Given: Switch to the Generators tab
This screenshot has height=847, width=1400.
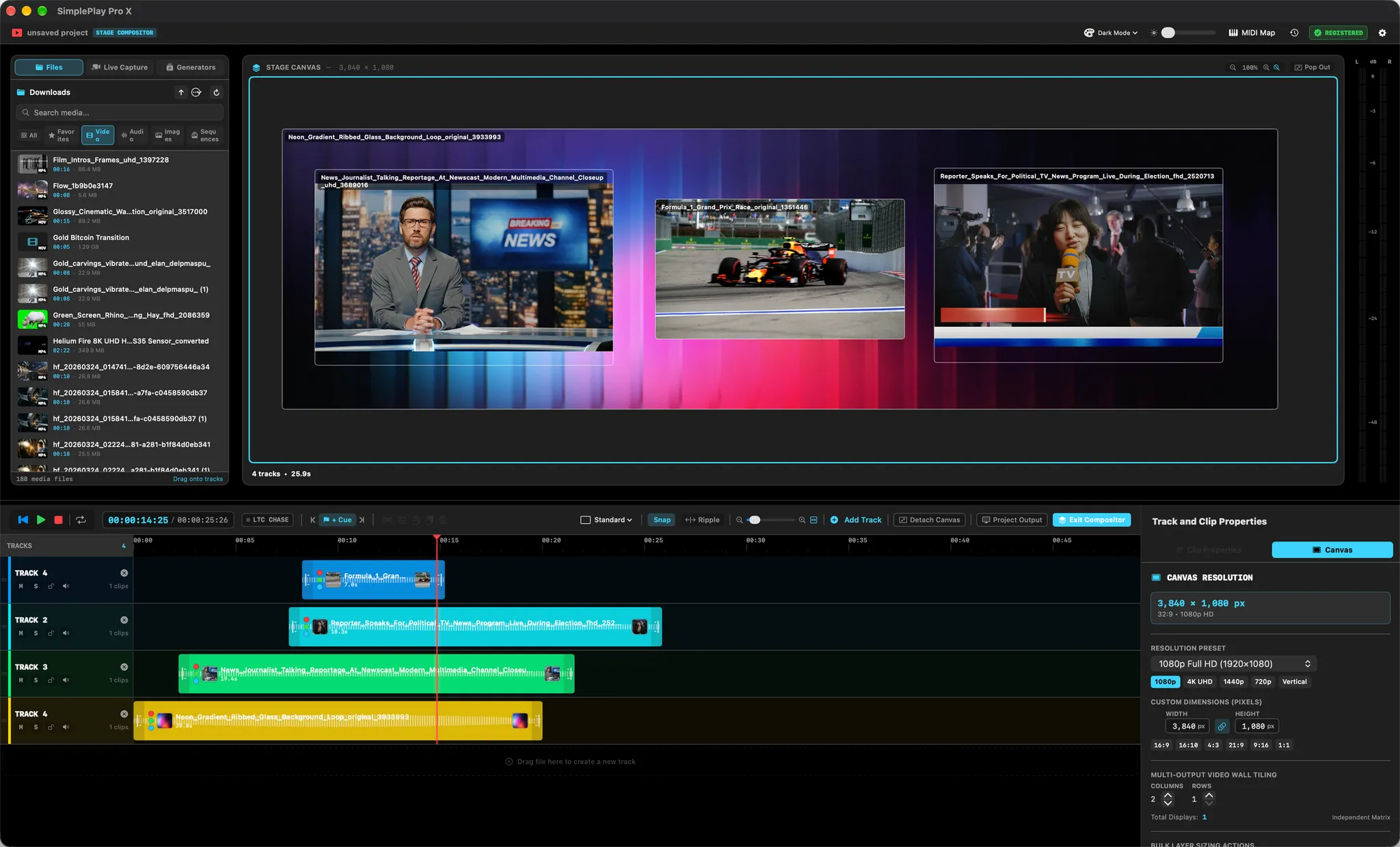Looking at the screenshot, I should [191, 67].
